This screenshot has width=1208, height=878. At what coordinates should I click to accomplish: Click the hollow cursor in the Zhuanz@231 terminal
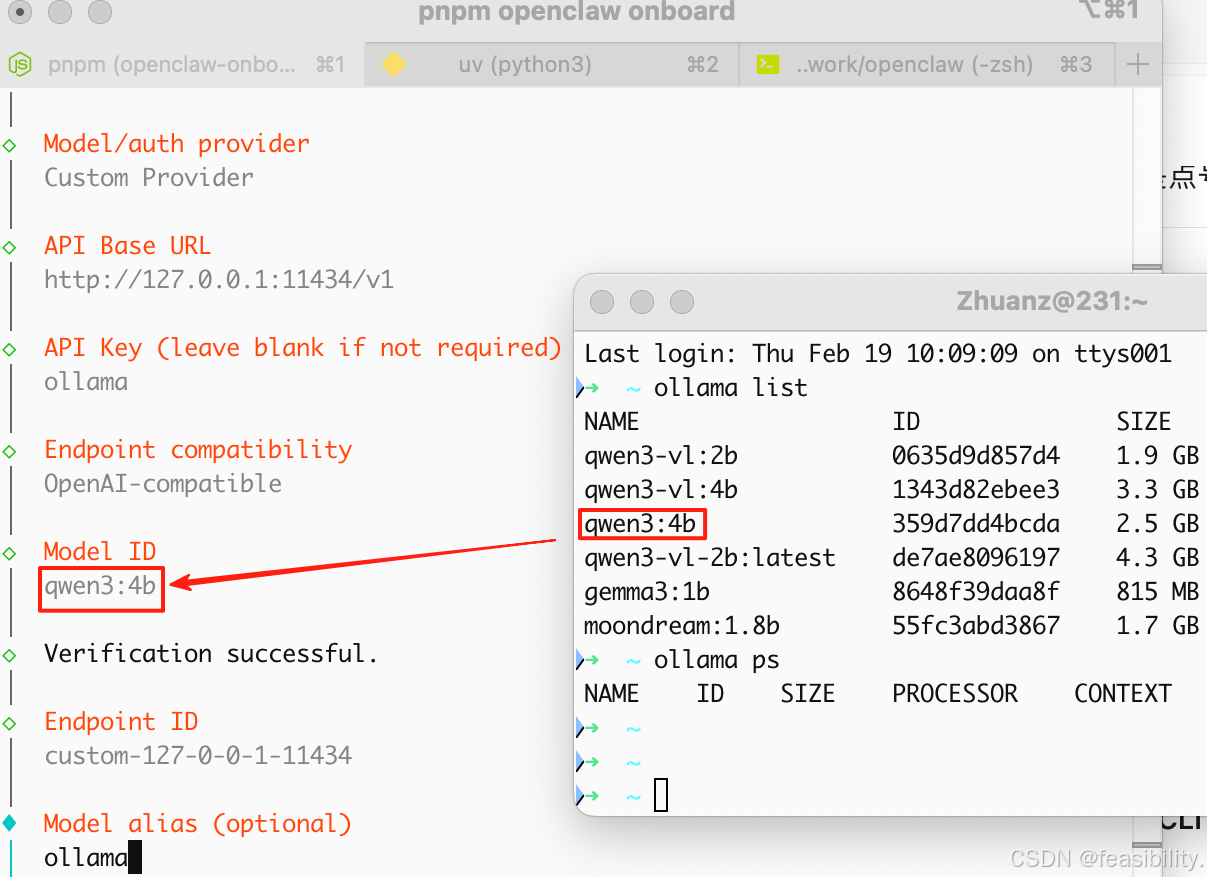click(661, 796)
